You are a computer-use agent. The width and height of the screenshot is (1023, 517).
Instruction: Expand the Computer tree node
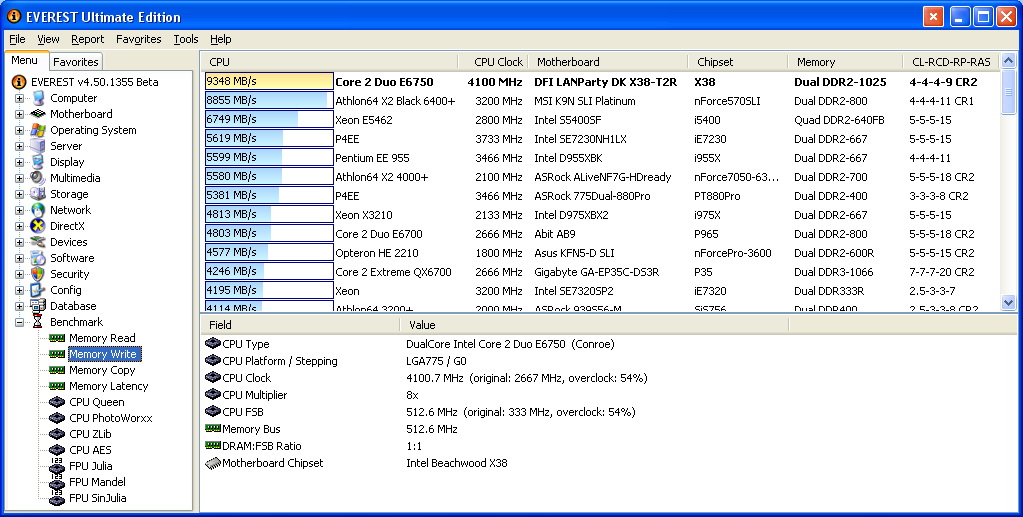(x=19, y=98)
